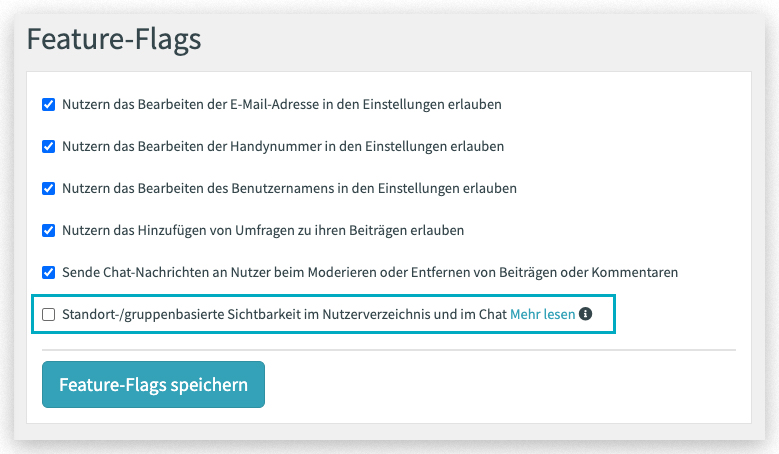
Task: Enable Standort-/gruppenbasierte Sichtbarkeit checkbox
Action: (x=49, y=314)
